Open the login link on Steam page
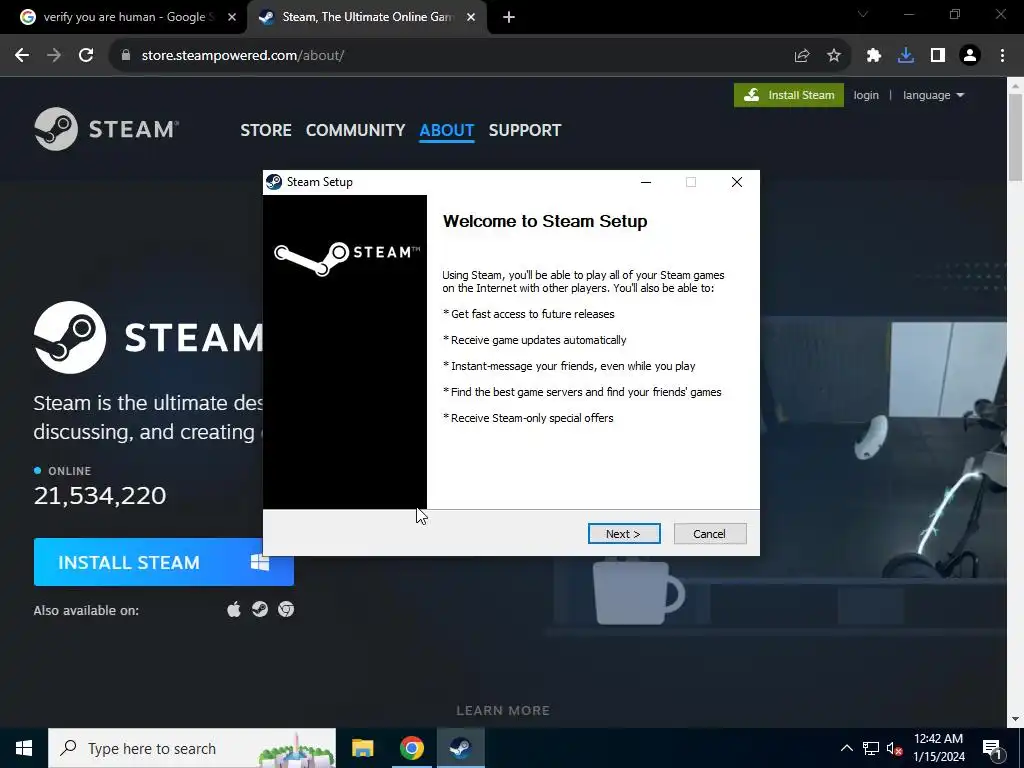 click(x=866, y=95)
